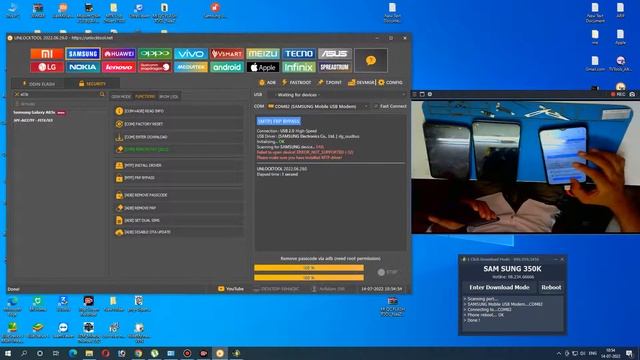Run [ADB] REMOVE PASSCODE function

point(178,195)
